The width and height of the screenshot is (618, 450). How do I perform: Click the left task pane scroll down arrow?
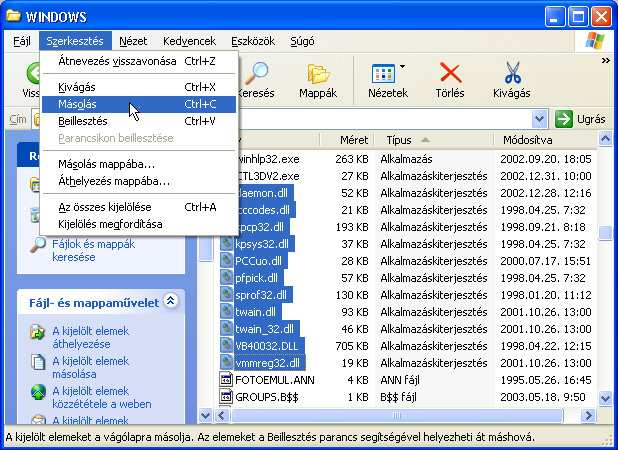pyautogui.click(x=205, y=415)
